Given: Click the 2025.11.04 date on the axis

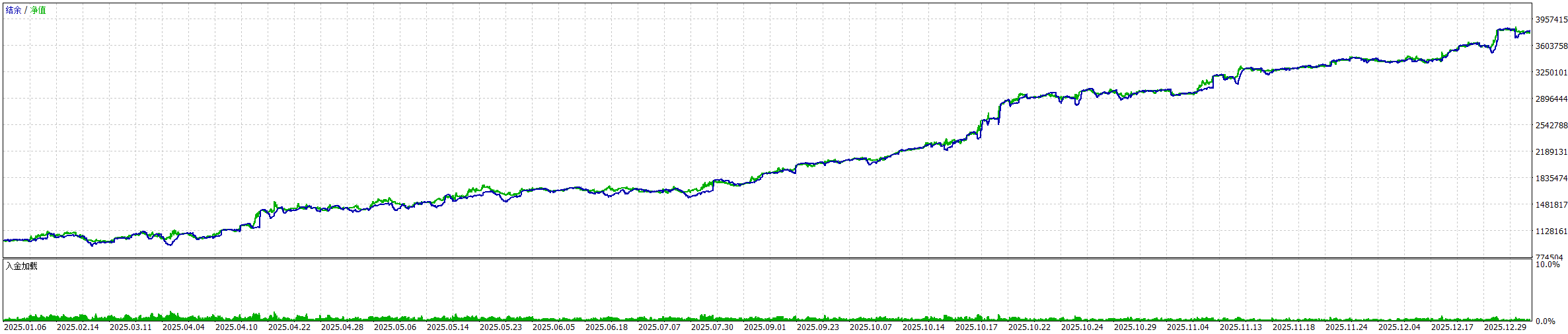Looking at the screenshot, I should (x=1188, y=327).
